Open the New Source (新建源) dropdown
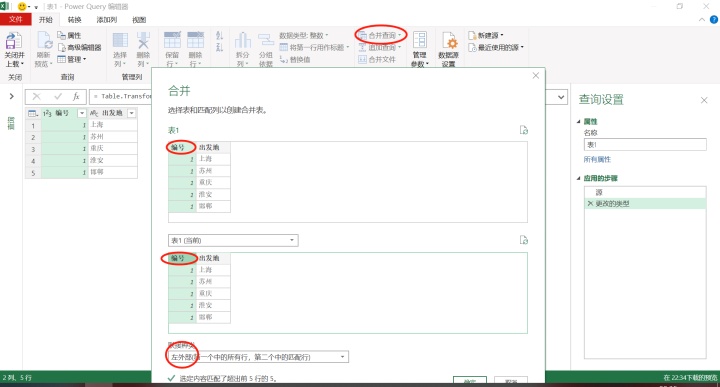The width and height of the screenshot is (720, 387). pos(486,35)
